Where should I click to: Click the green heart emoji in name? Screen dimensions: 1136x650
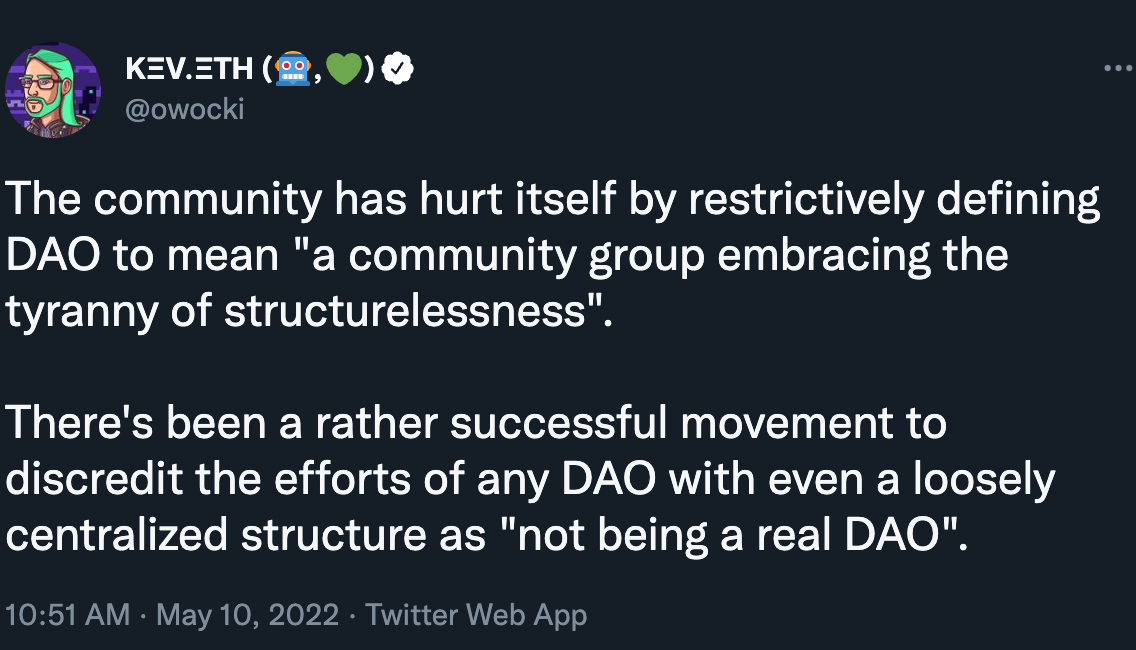(343, 70)
